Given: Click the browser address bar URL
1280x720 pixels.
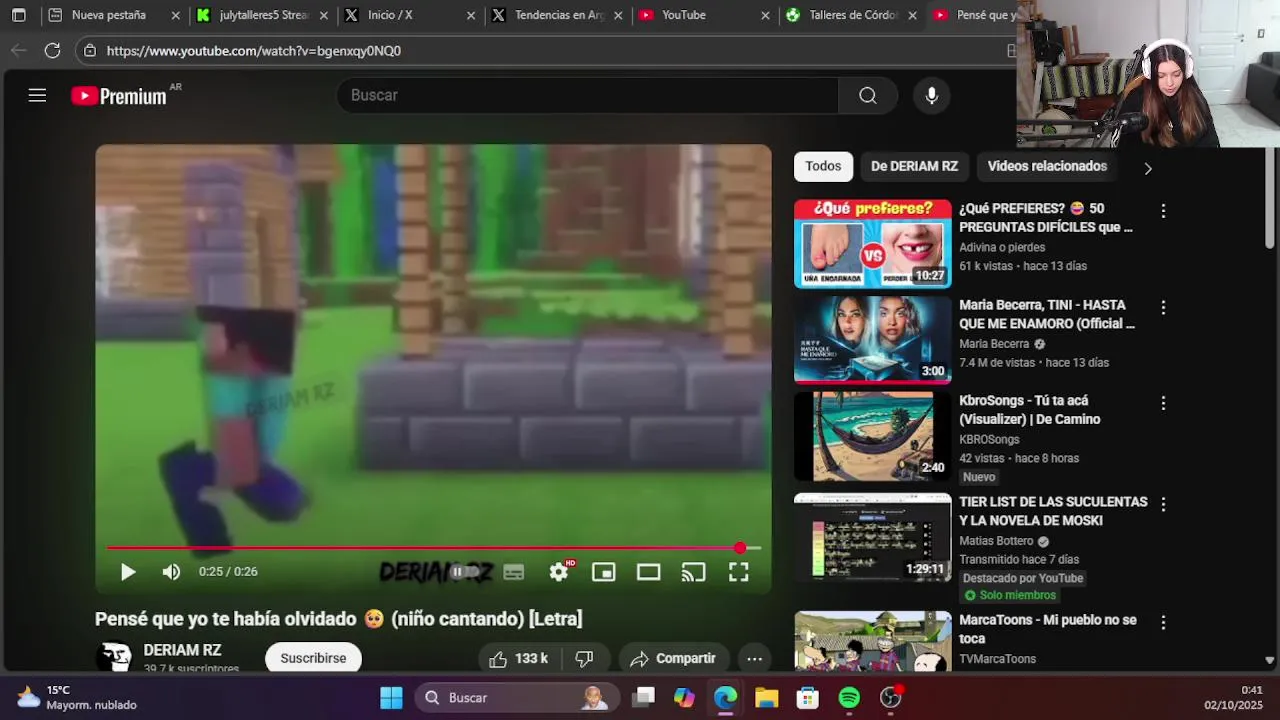Looking at the screenshot, I should 254,50.
